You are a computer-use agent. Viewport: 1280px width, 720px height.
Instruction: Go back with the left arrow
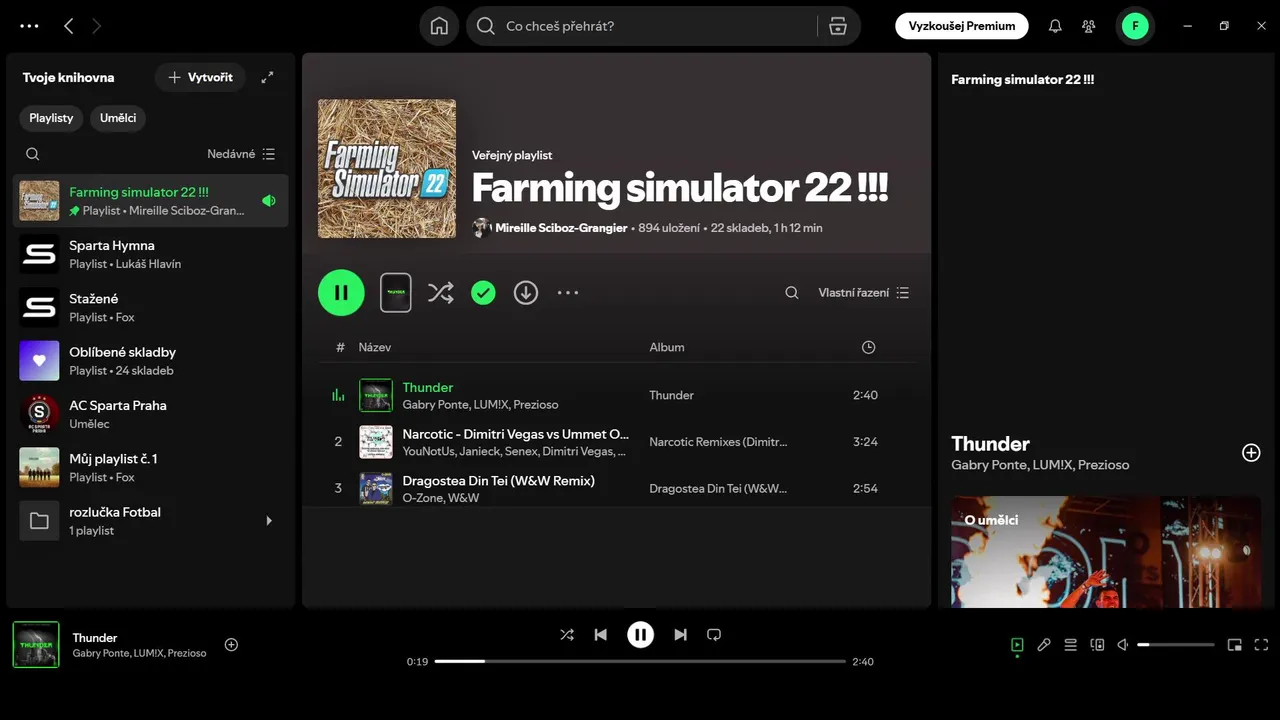coord(68,26)
